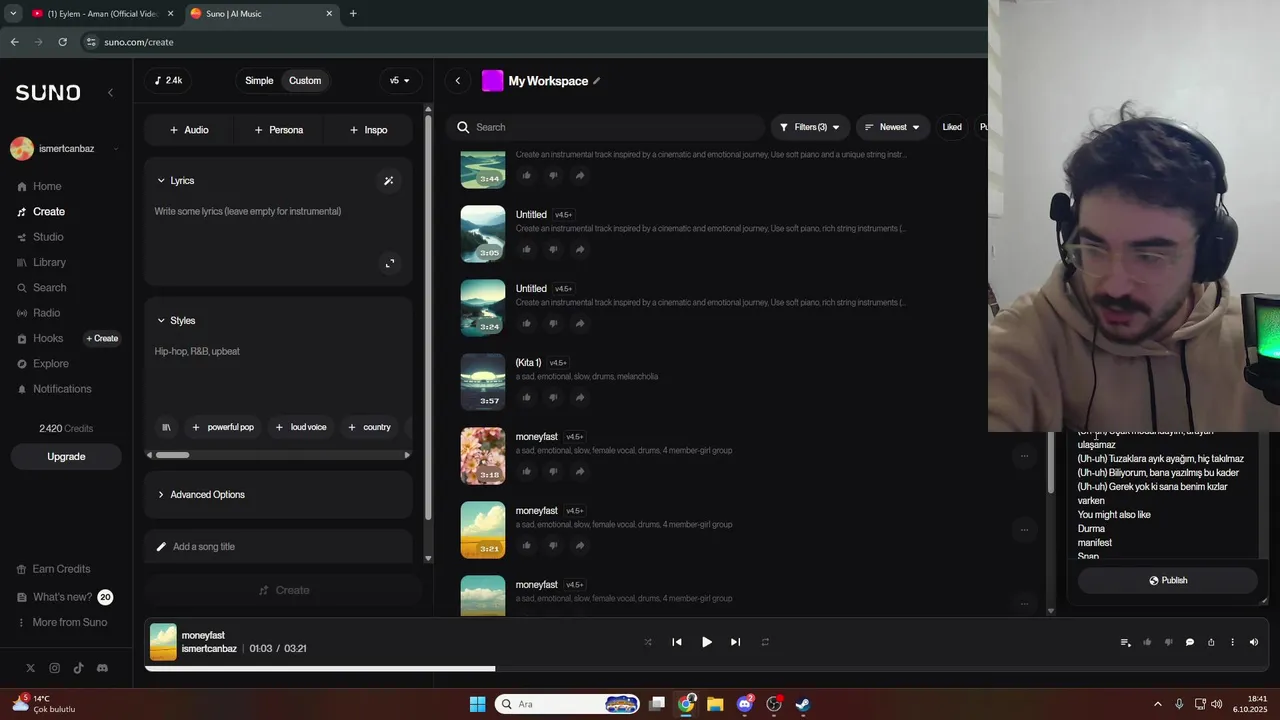The image size is (1280, 720).
Task: Add the loud voice style tag
Action: [x=301, y=427]
